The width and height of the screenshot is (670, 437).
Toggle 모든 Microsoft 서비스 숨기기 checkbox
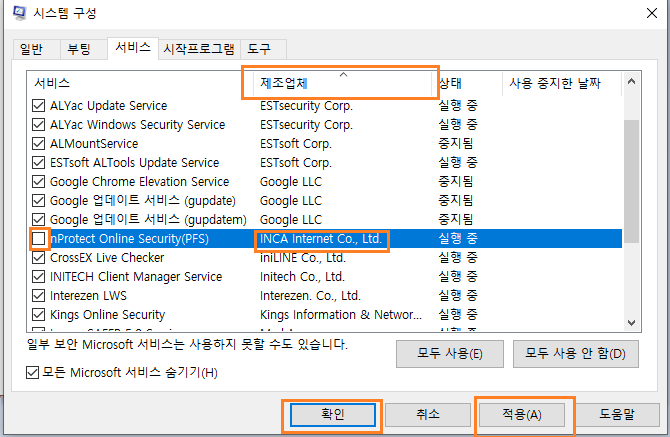click(32, 372)
